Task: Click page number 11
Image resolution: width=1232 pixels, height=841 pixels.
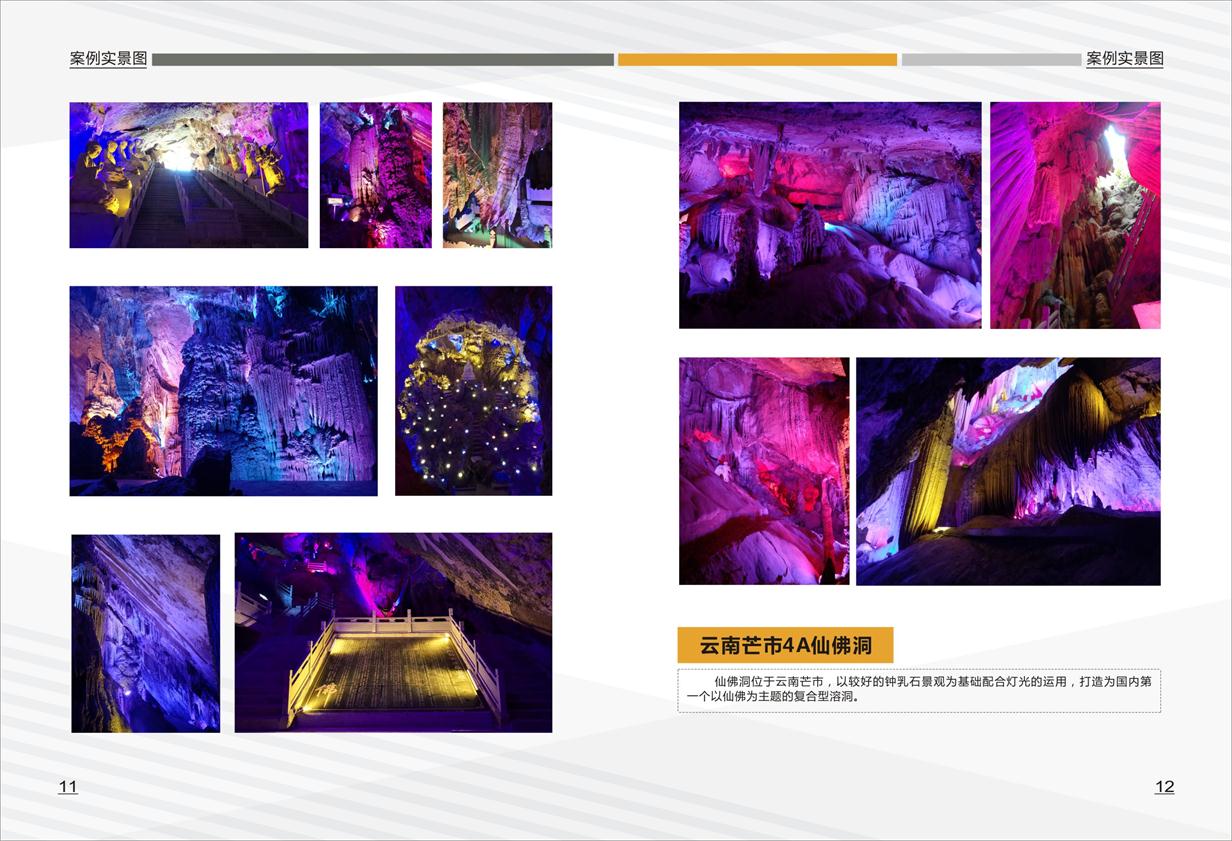Action: [68, 787]
